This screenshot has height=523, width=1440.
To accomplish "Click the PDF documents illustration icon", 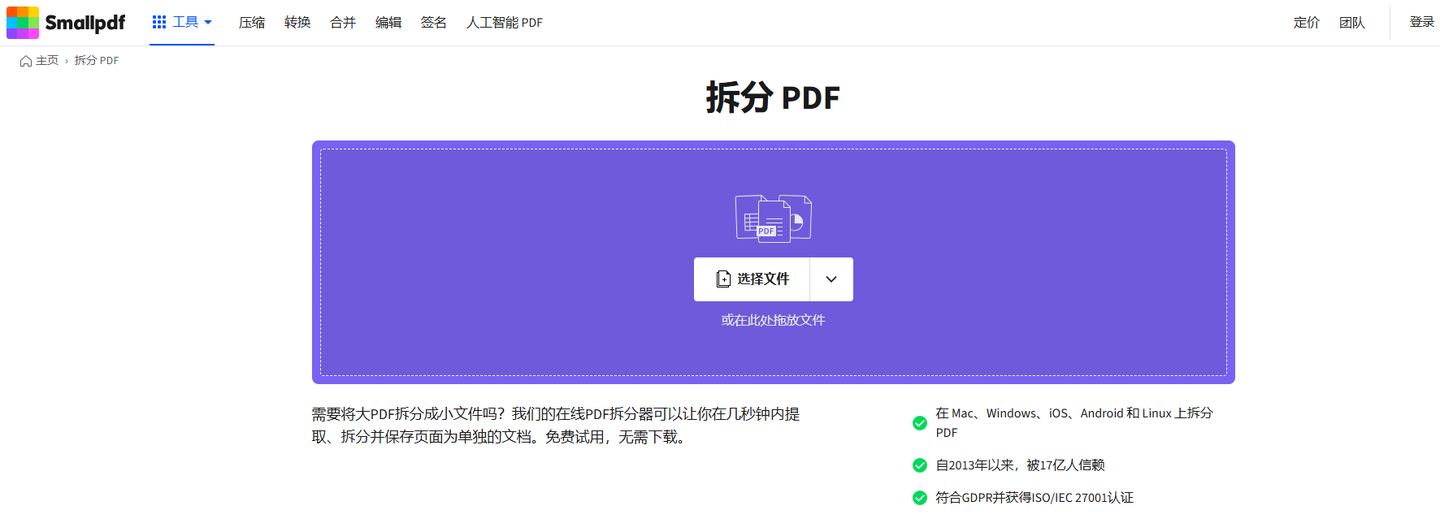I will click(773, 217).
